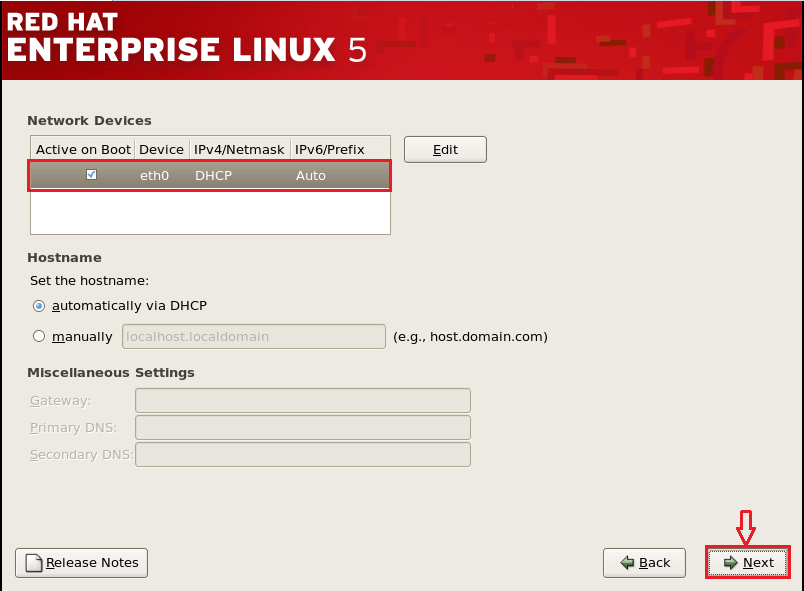
Task: Click into the Primary DNS field
Action: 302,428
